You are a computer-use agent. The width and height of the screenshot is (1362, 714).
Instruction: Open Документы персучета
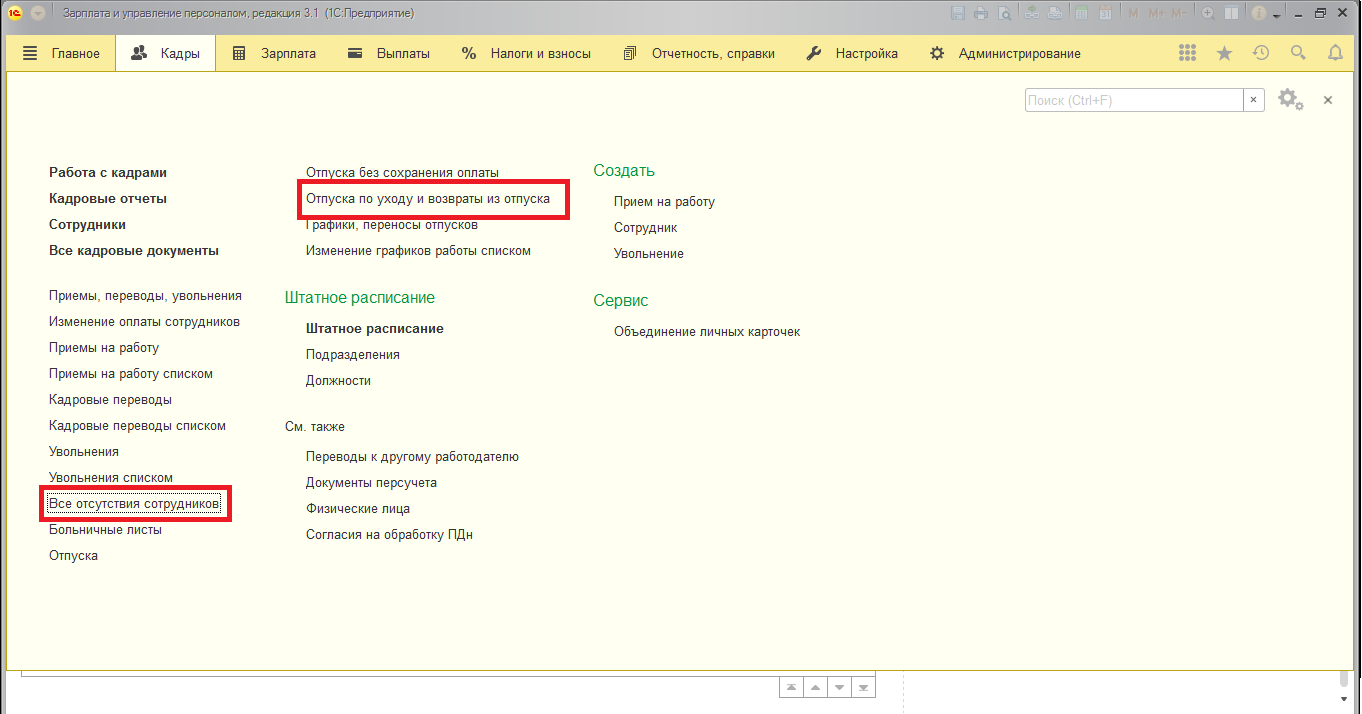pos(371,482)
